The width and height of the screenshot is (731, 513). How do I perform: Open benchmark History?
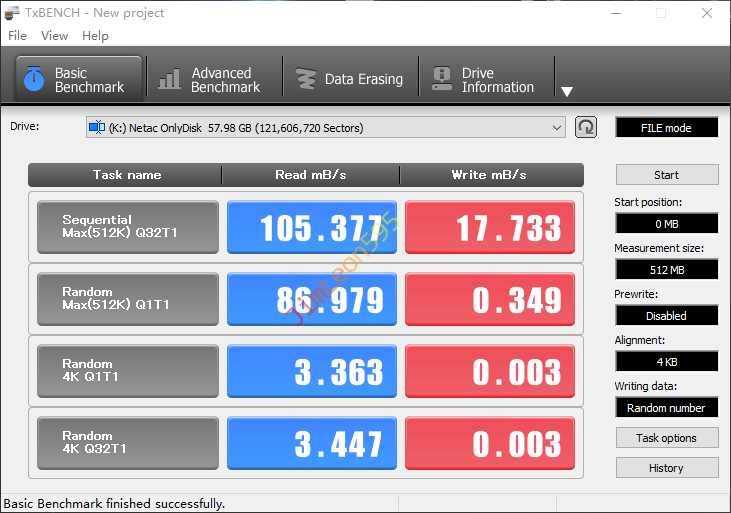(x=666, y=468)
